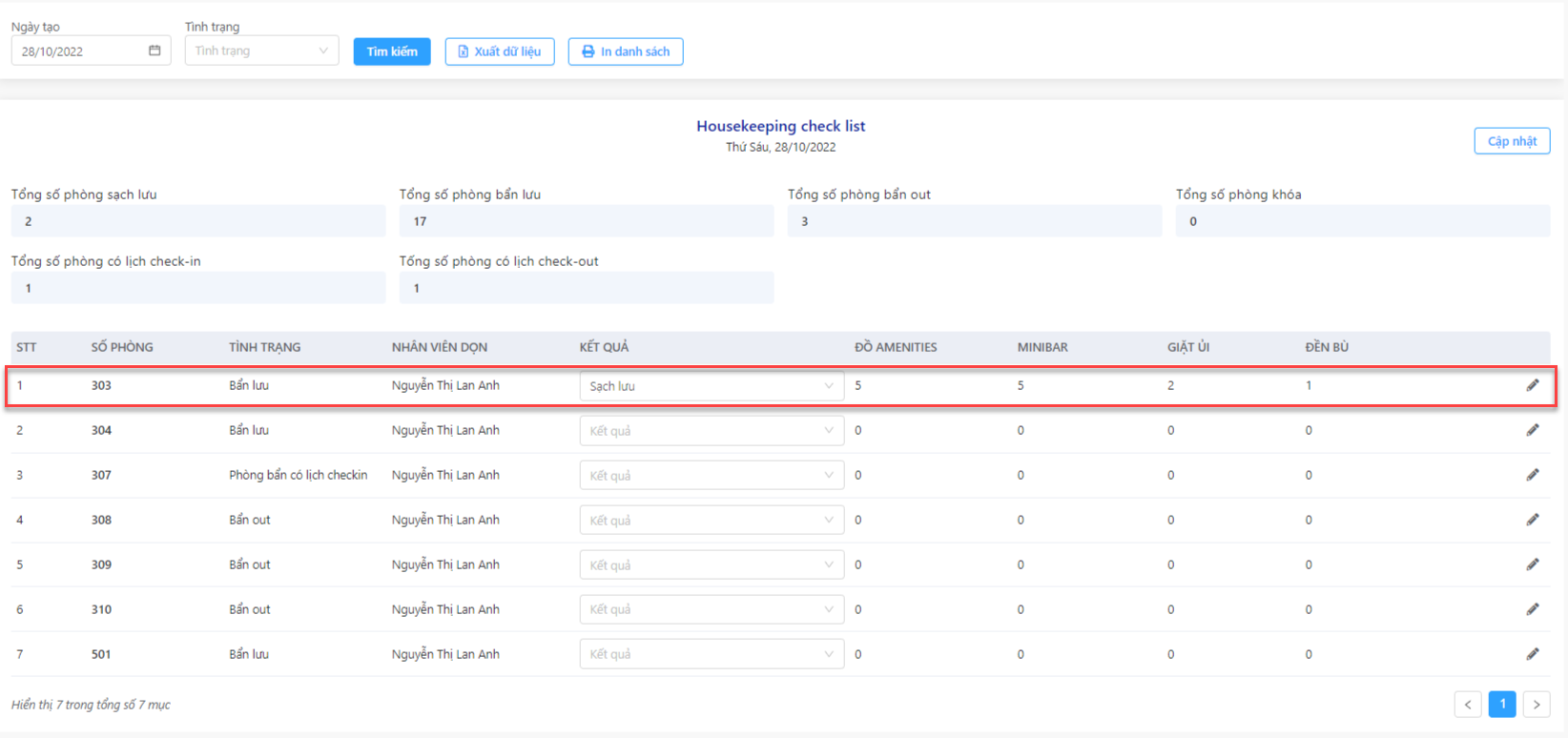Click the pencil edit icon for room 303

click(1533, 385)
